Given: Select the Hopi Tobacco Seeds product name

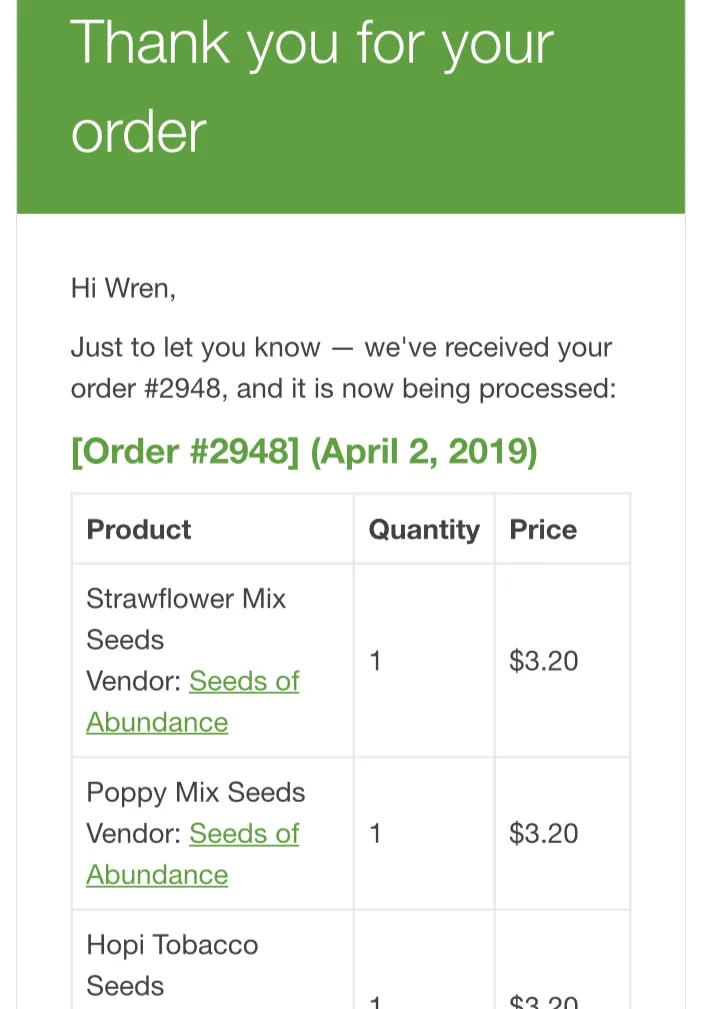Looking at the screenshot, I should (x=172, y=964).
